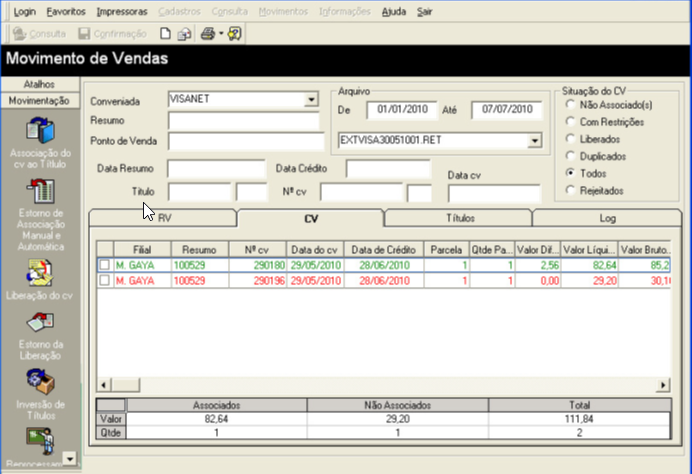Click the printer icon
Screen dimensions: 692x474
[208, 34]
